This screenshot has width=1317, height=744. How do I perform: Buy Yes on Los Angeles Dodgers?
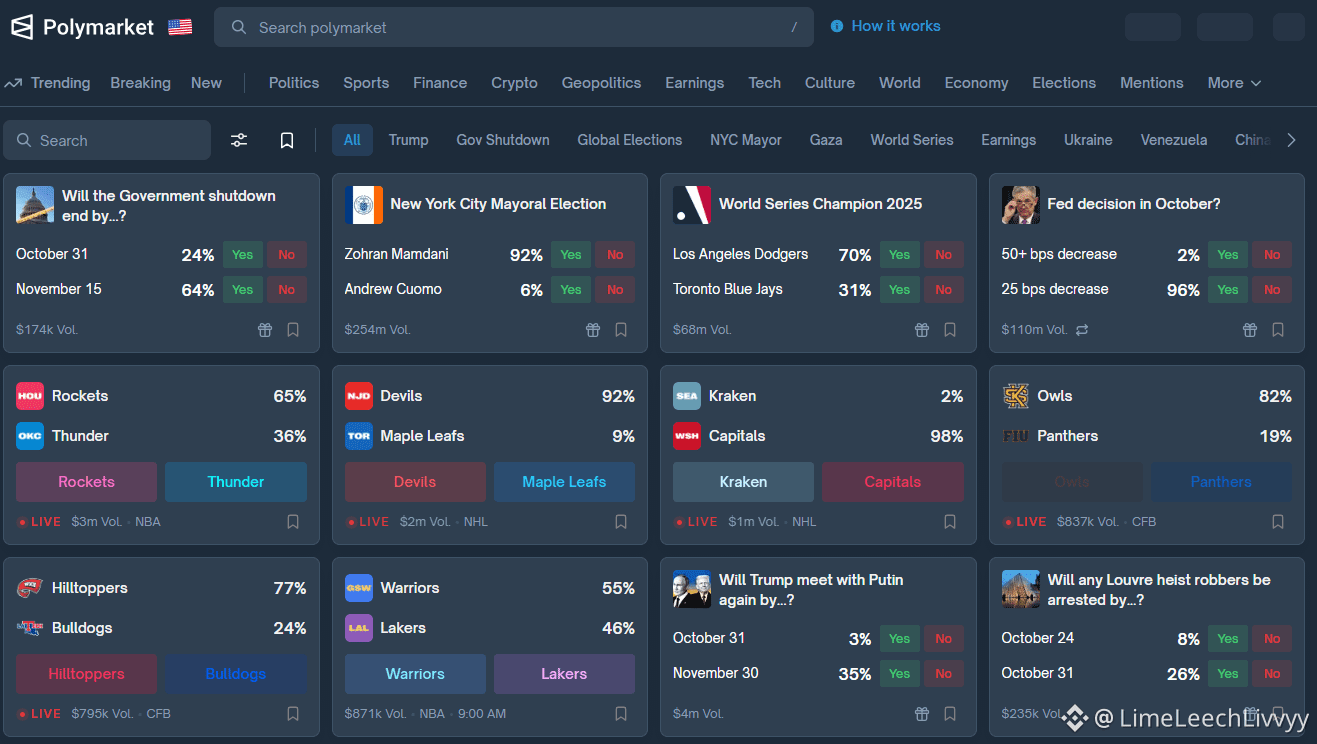coord(900,255)
